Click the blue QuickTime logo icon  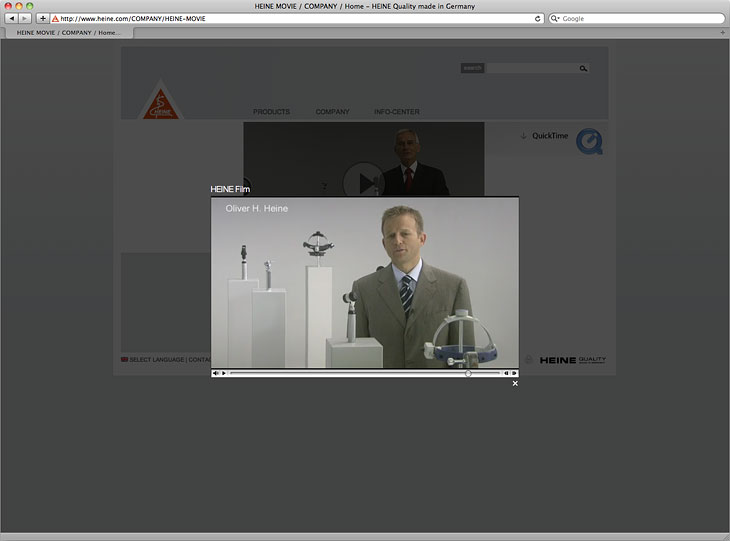pyautogui.click(x=589, y=141)
